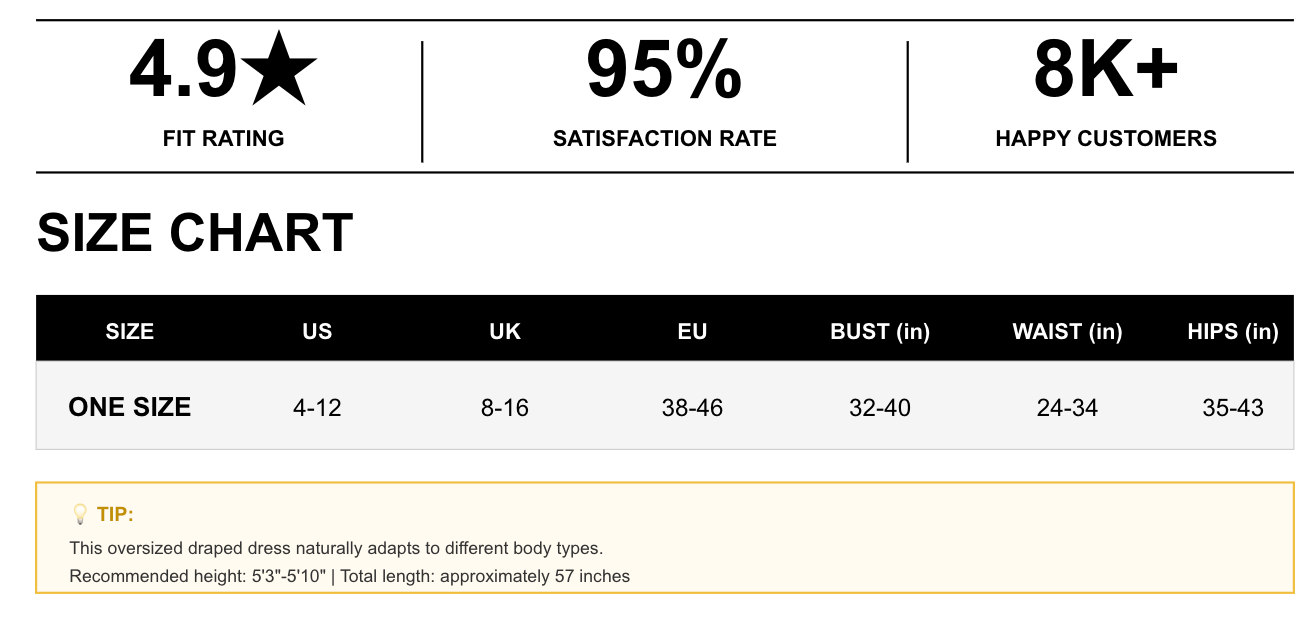The image size is (1314, 618).
Task: Click the ONE SIZE row label
Action: pyautogui.click(x=130, y=407)
